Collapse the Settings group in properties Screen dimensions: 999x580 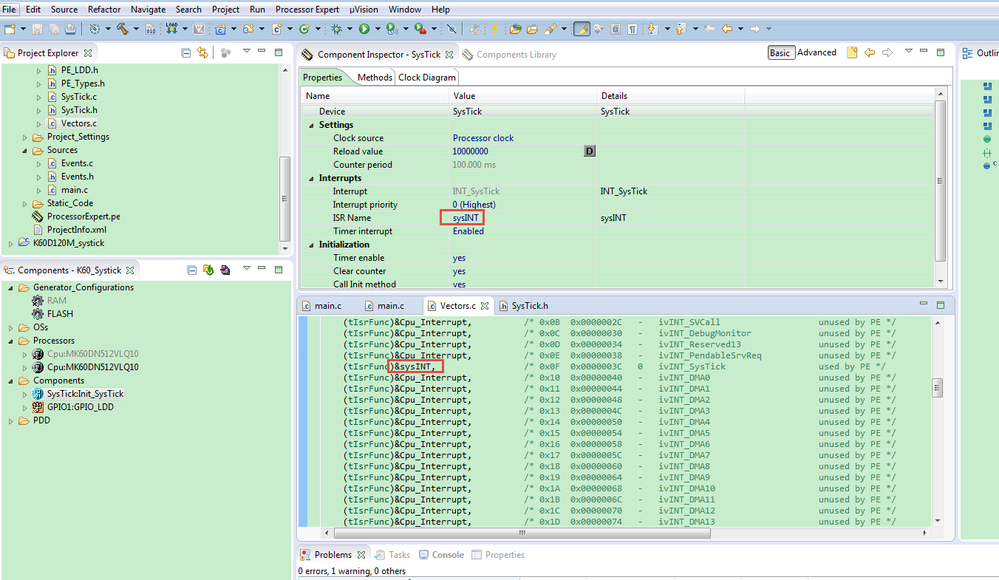[x=312, y=125]
